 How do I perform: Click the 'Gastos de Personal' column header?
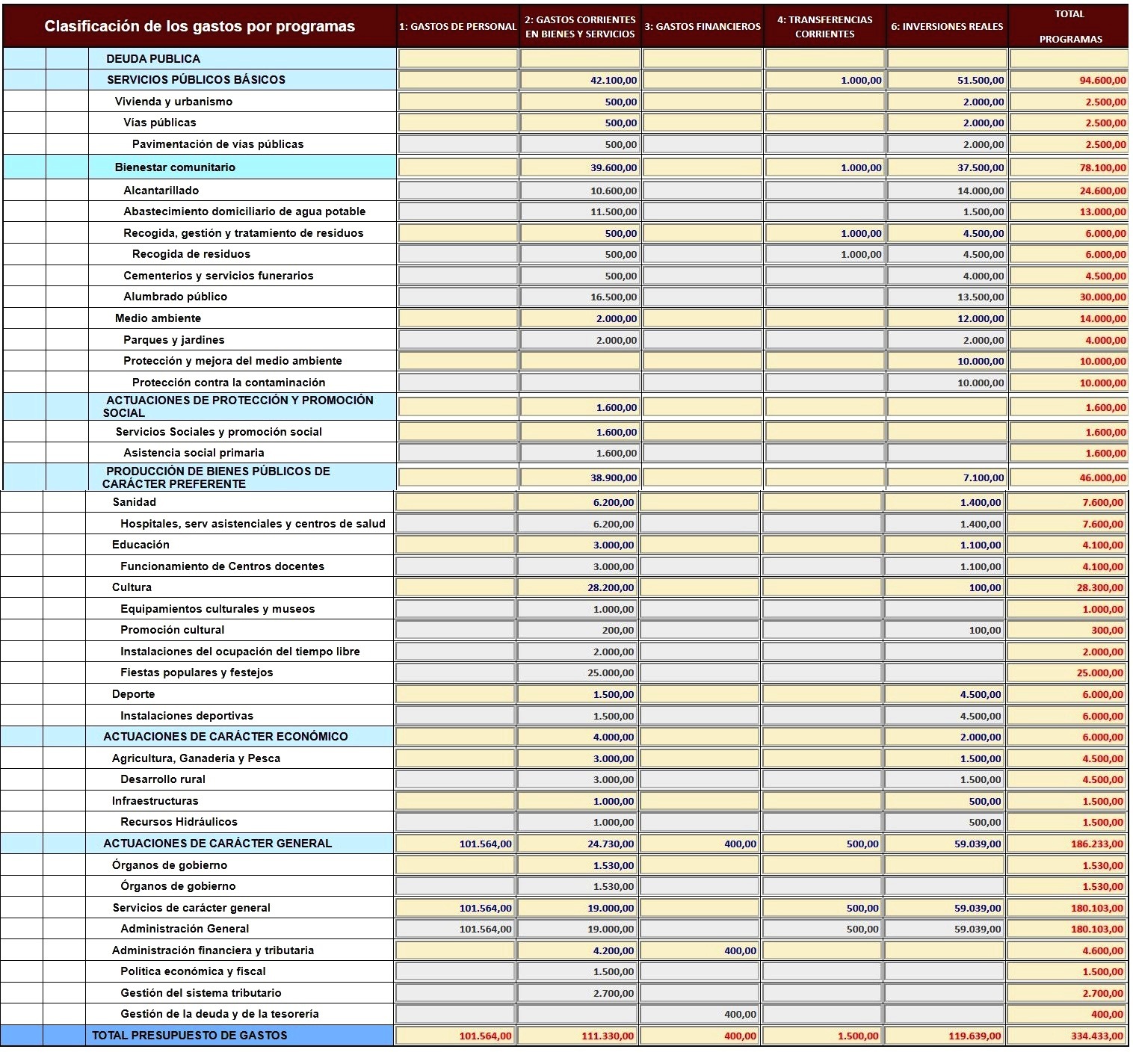point(457,26)
